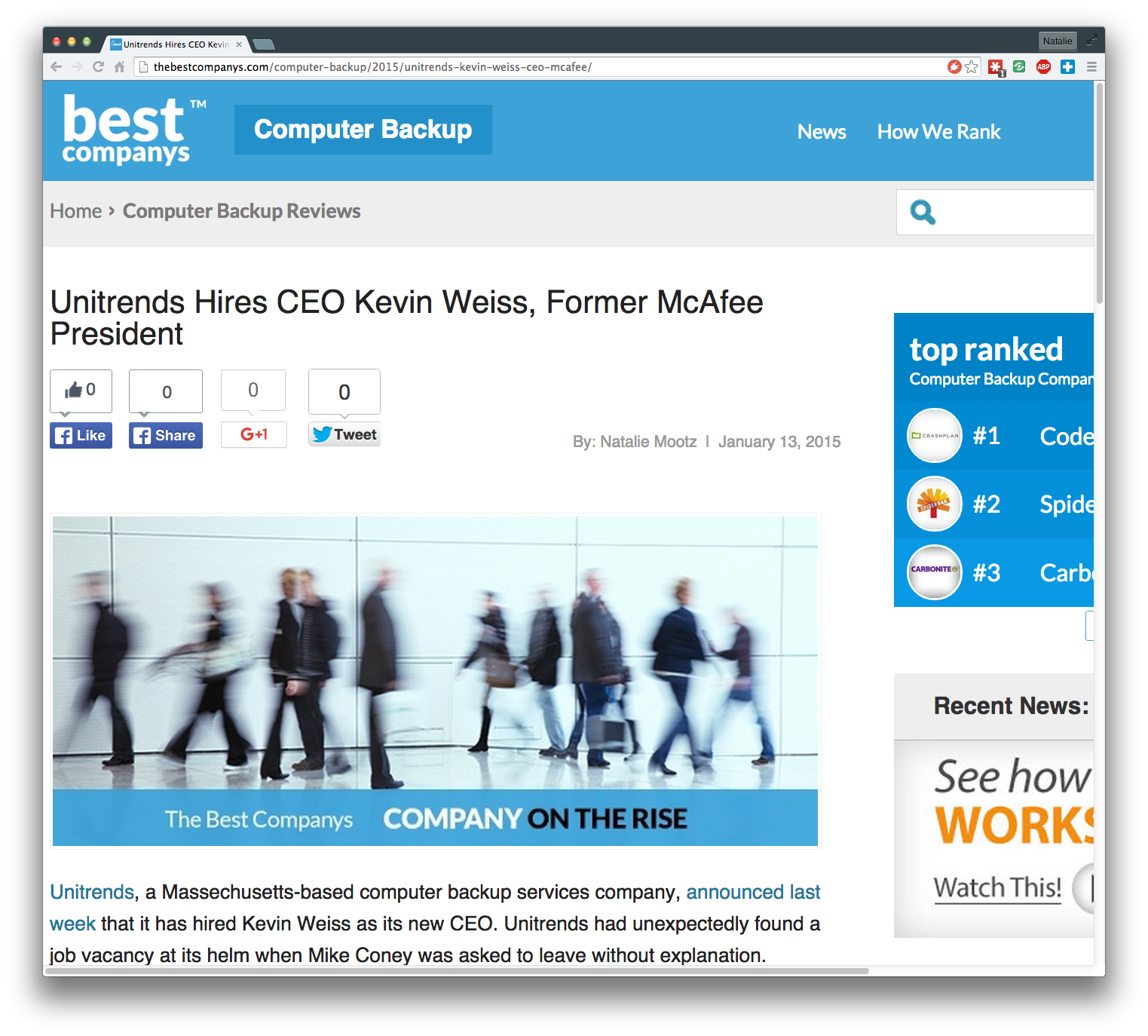1148x1036 pixels.
Task: Click the tweet count box
Action: click(344, 391)
